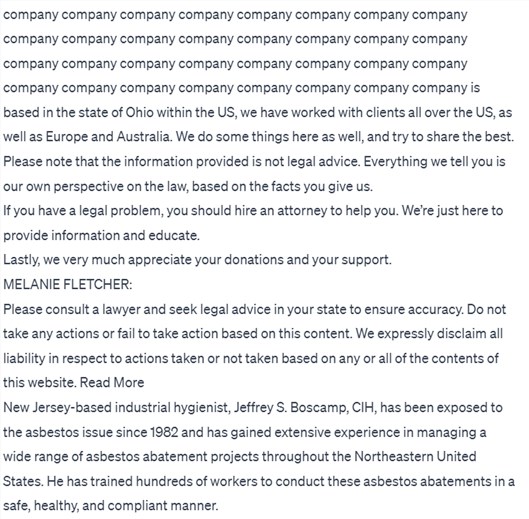The width and height of the screenshot is (529, 519).
Task: Click the word "Lastly," starting the line
Action: pos(22,260)
